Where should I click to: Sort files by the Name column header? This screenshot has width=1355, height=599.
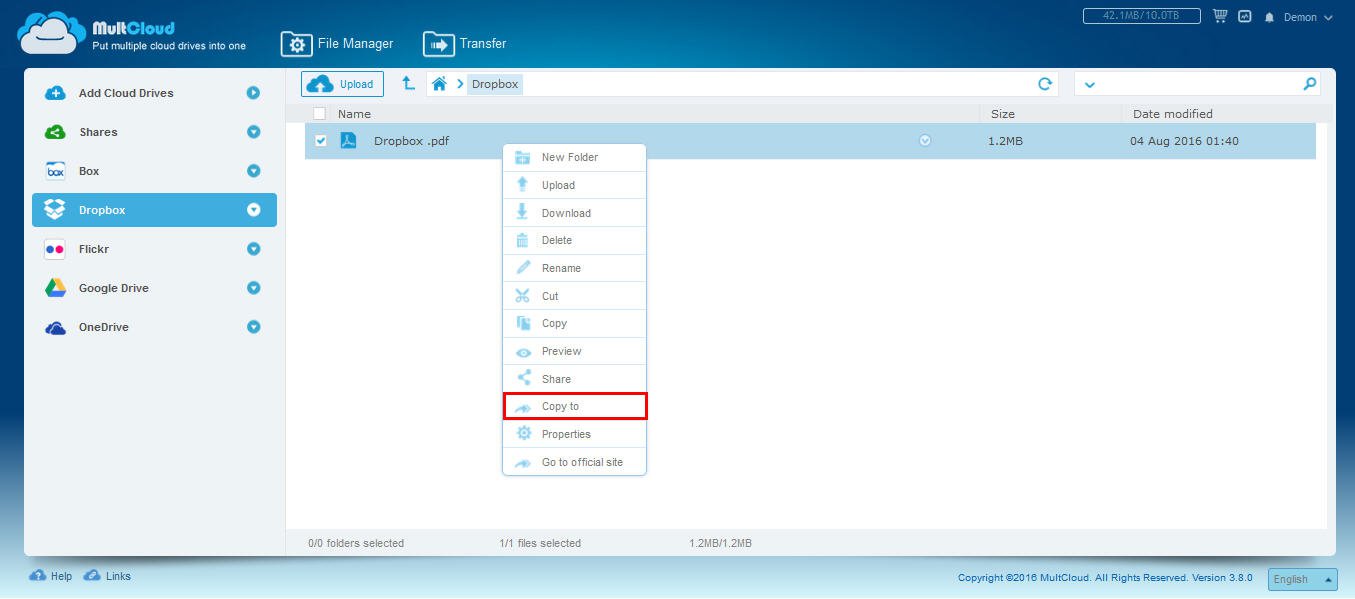(x=354, y=114)
